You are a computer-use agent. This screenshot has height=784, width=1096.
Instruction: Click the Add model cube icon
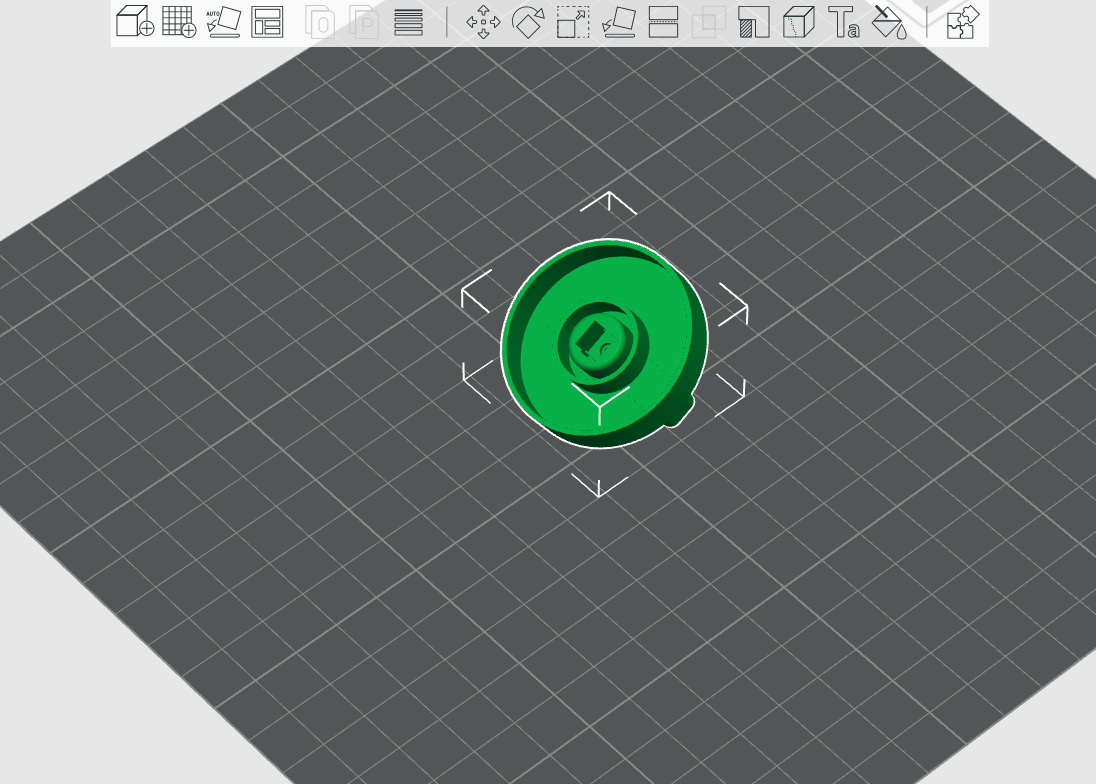tap(134, 21)
